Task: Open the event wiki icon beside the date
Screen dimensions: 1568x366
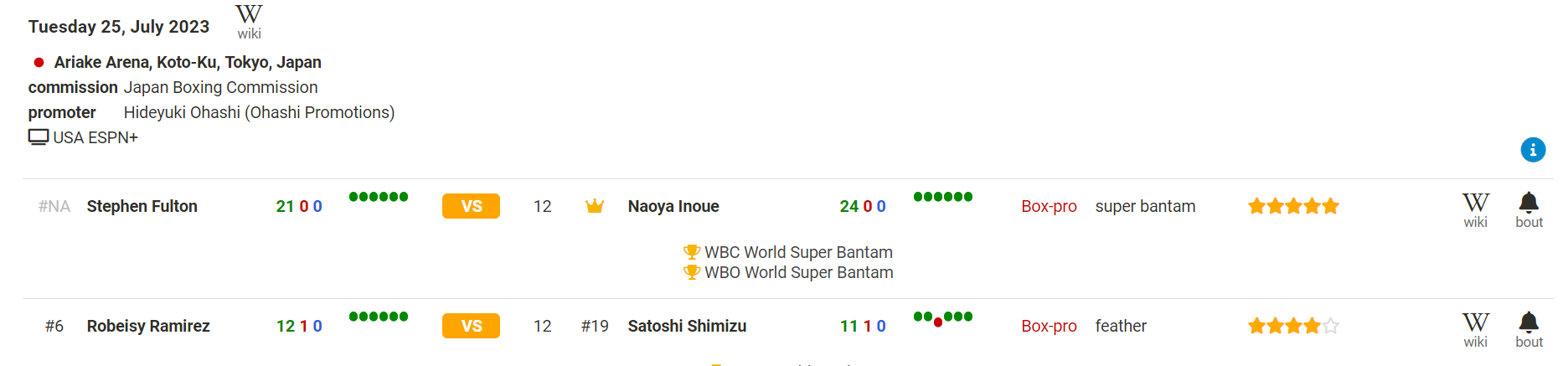Action: coord(249,22)
